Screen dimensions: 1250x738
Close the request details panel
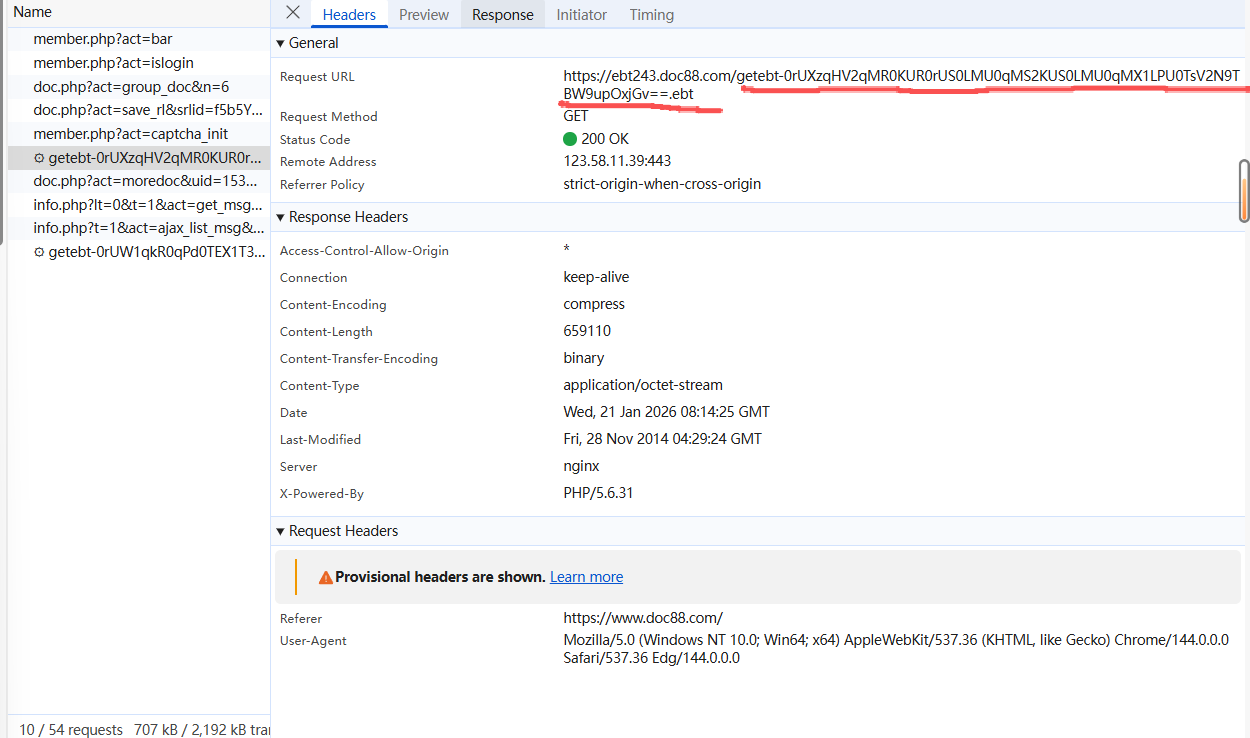point(293,13)
